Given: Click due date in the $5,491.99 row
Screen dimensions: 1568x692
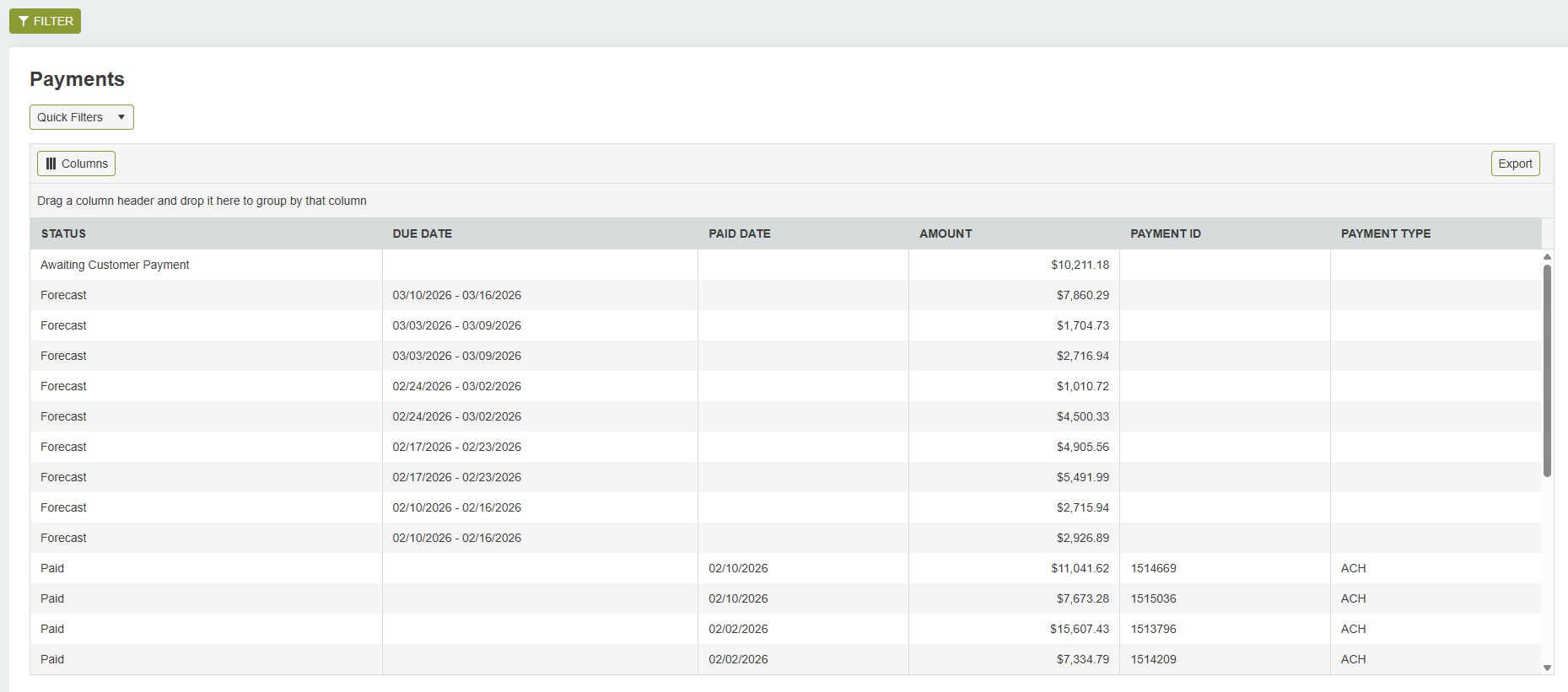Looking at the screenshot, I should click(456, 477).
